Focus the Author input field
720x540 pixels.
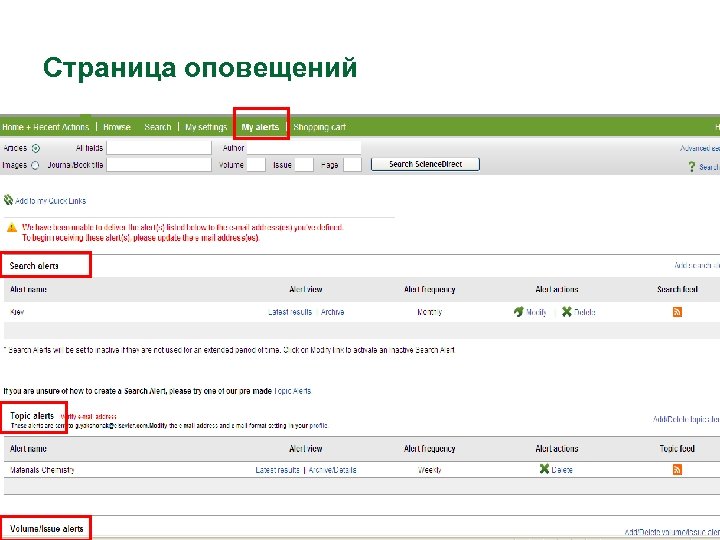304,148
